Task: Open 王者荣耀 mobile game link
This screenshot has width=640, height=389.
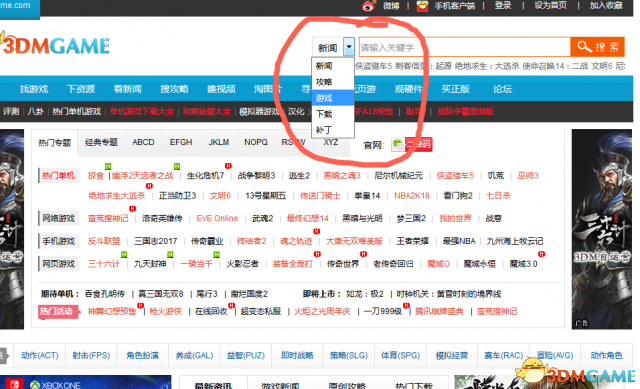Action: (413, 241)
